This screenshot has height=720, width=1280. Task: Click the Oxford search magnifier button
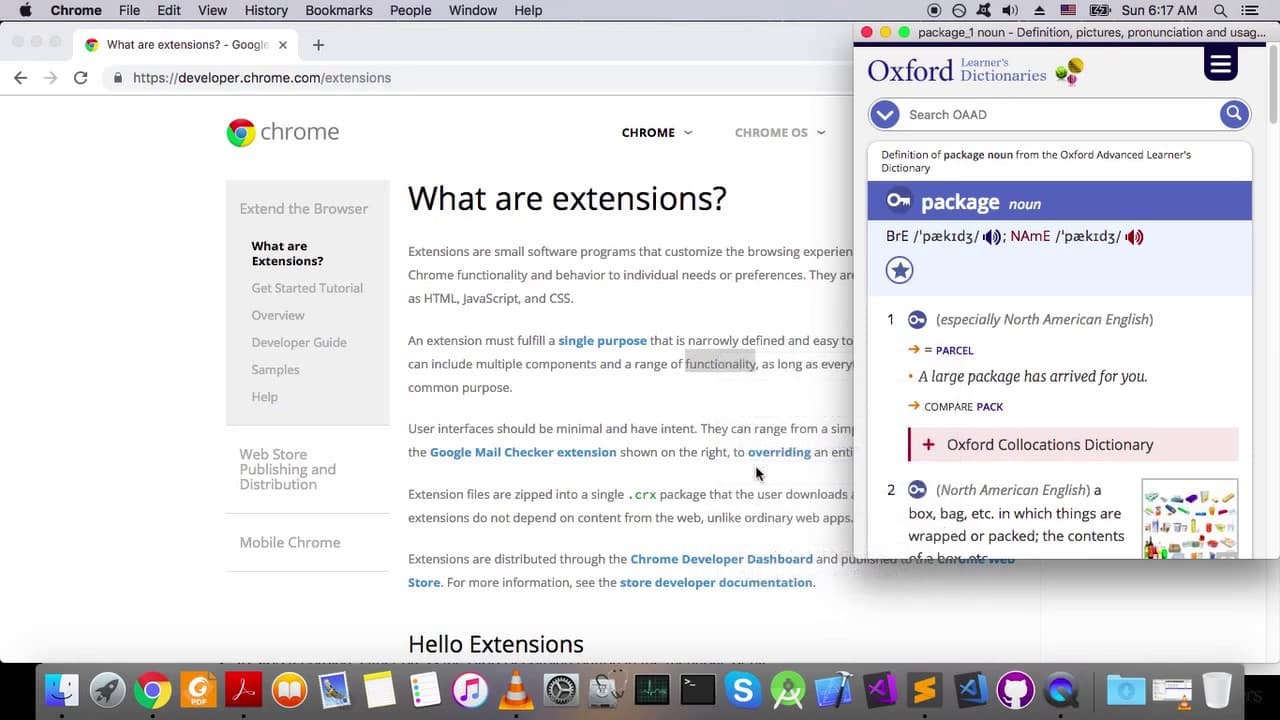tap(1234, 114)
